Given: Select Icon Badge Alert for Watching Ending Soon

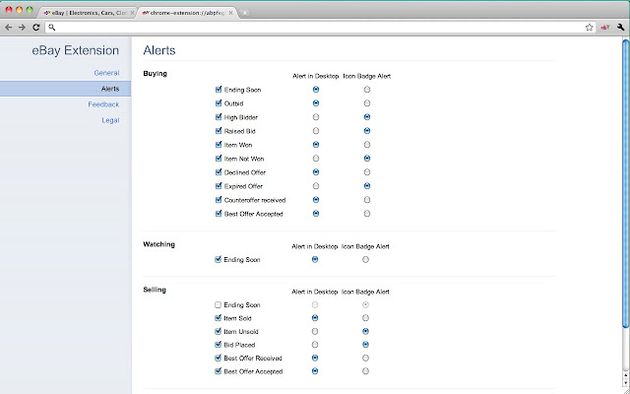Looking at the screenshot, I should [366, 259].
